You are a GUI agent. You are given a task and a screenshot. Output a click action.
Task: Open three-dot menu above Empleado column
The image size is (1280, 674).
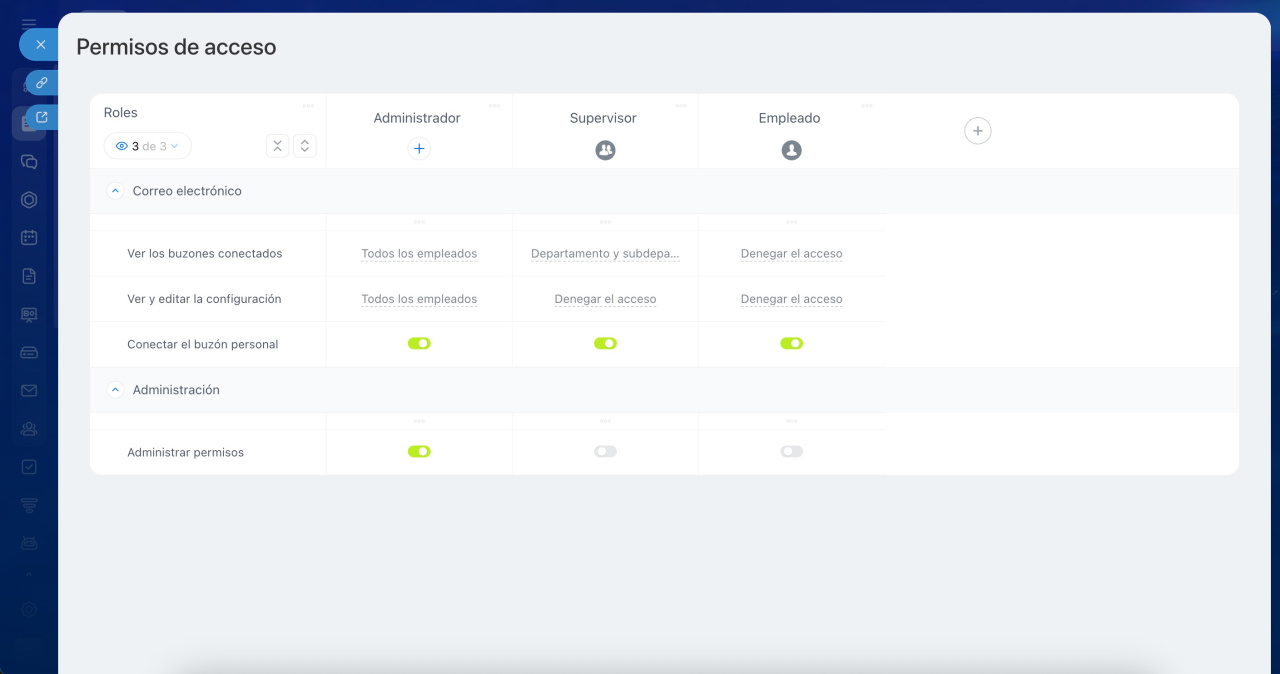click(x=866, y=106)
